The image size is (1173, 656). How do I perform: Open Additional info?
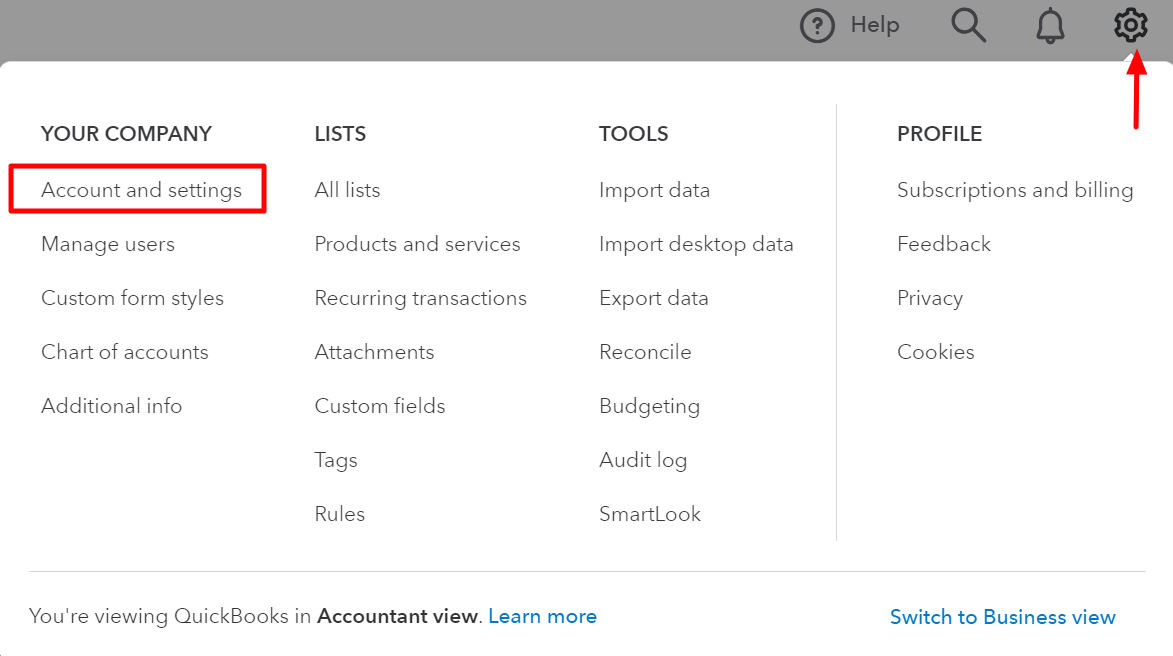[x=111, y=405]
